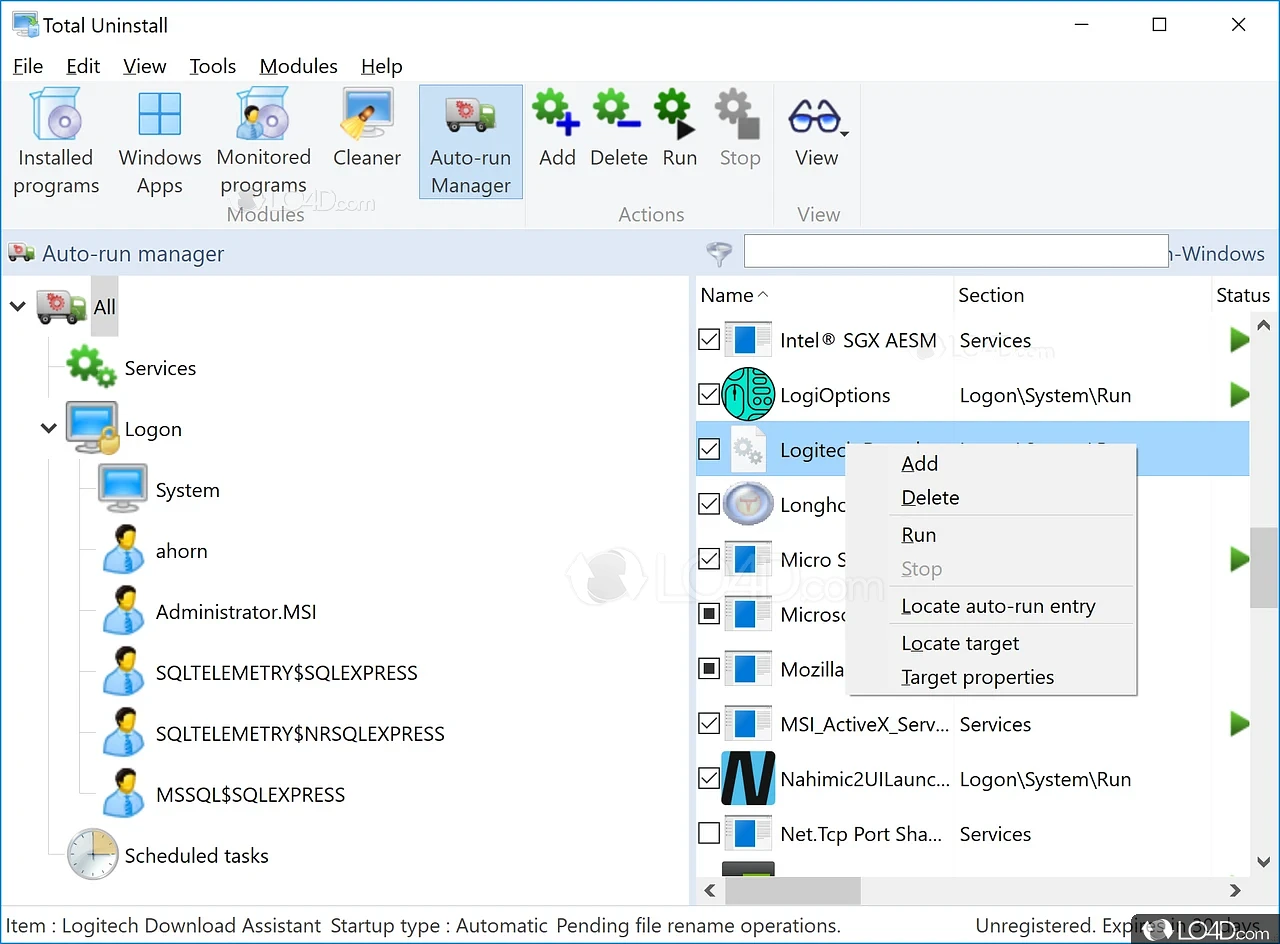Collapse the Logon tree branch

[48, 429]
